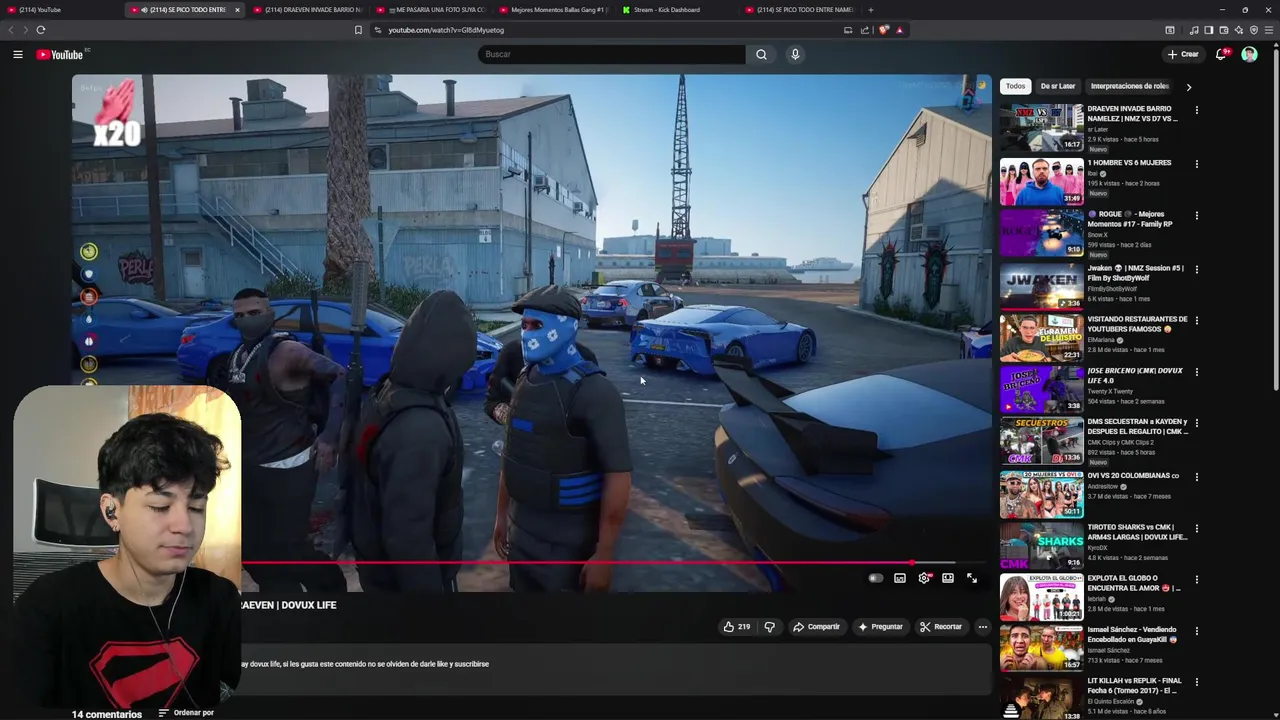The width and height of the screenshot is (1280, 720).
Task: Select the Interpretaciones de roles chip
Action: [1130, 86]
